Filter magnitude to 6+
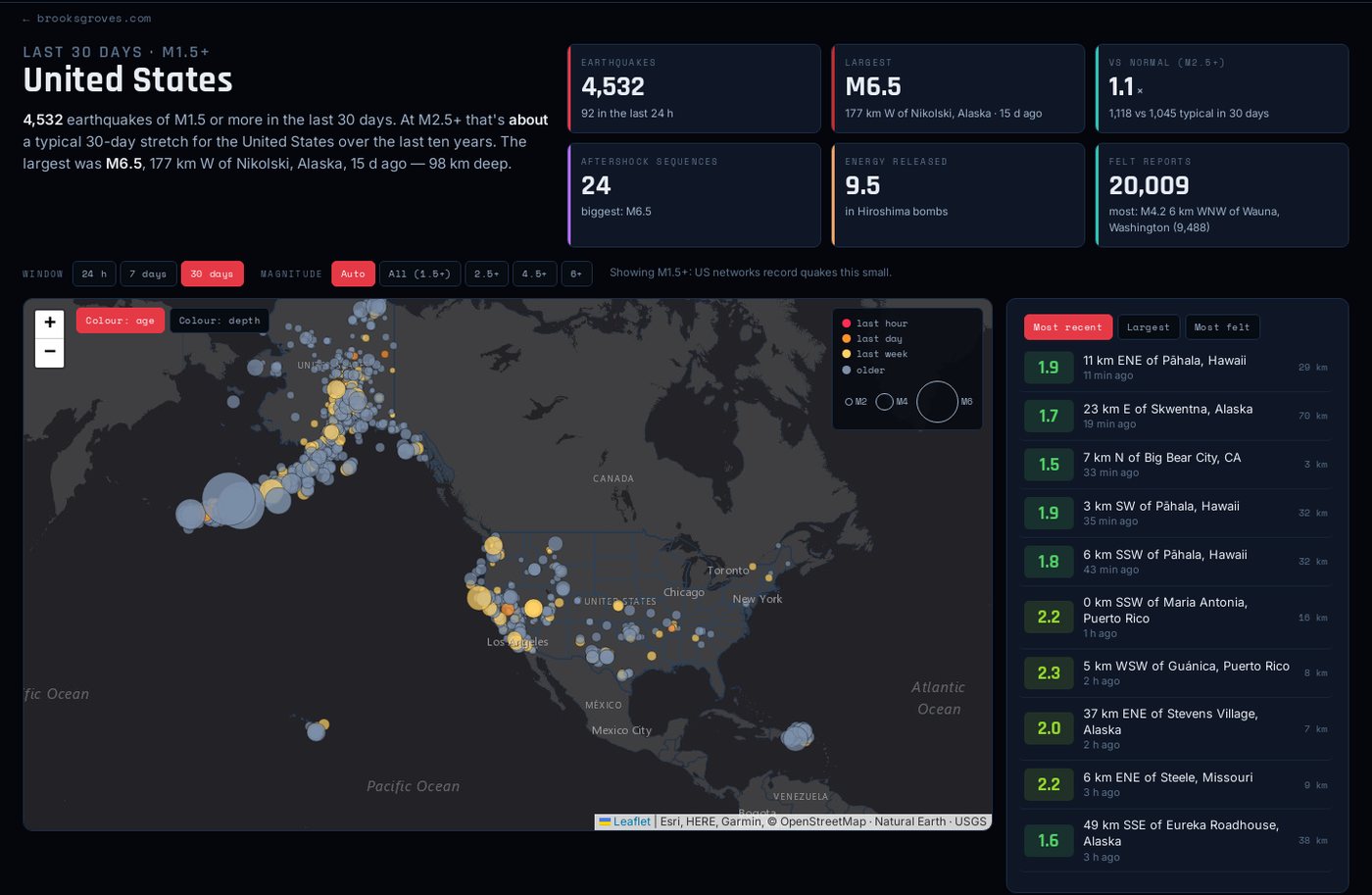 coord(576,273)
